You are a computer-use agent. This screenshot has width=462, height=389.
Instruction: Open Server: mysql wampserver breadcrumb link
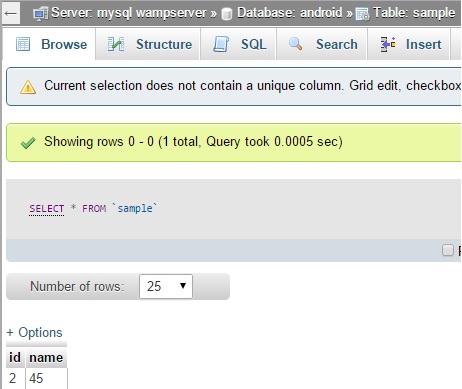129,13
